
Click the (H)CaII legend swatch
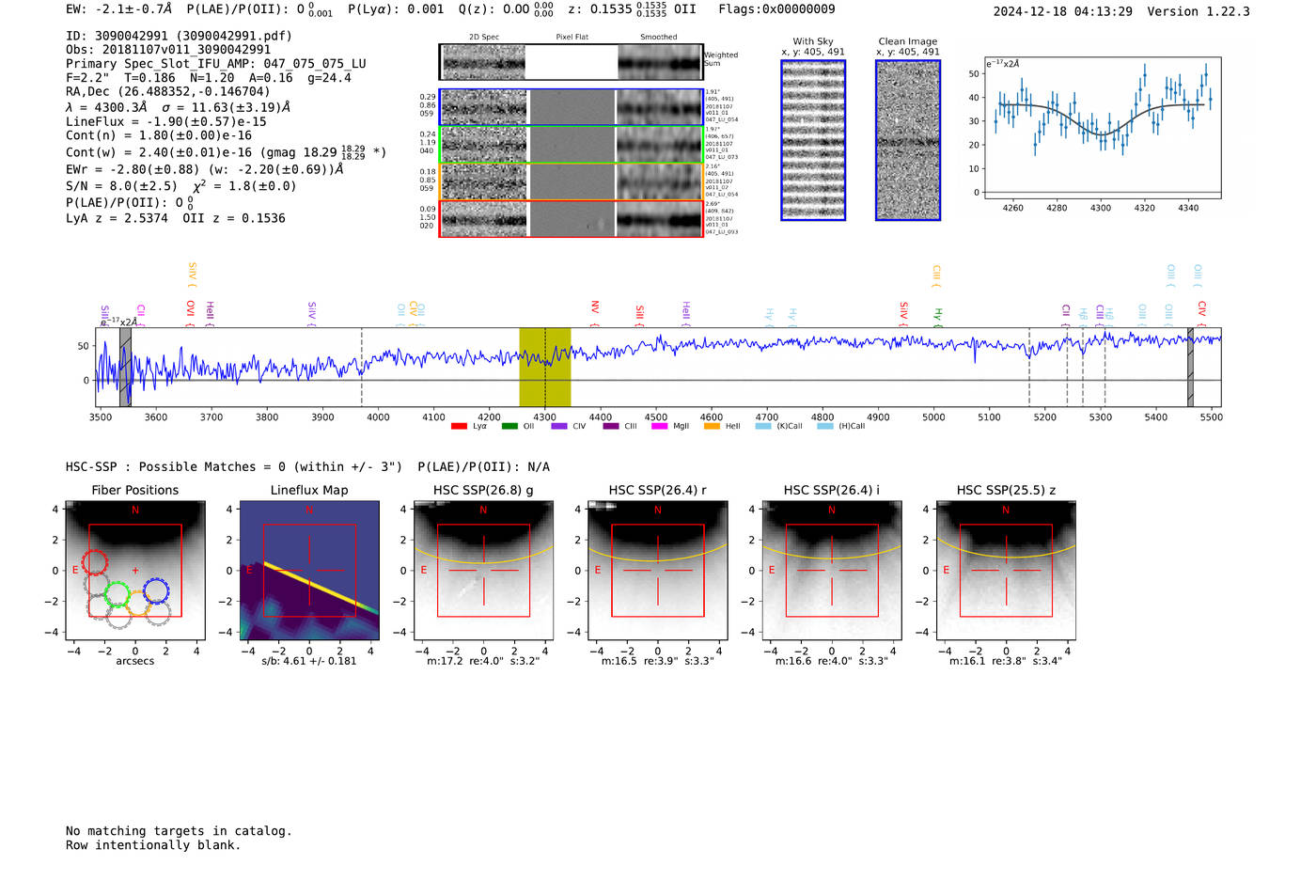825,426
